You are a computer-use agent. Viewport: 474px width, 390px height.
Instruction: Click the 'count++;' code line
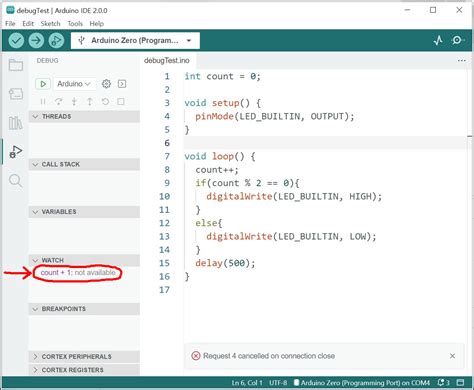(x=217, y=170)
